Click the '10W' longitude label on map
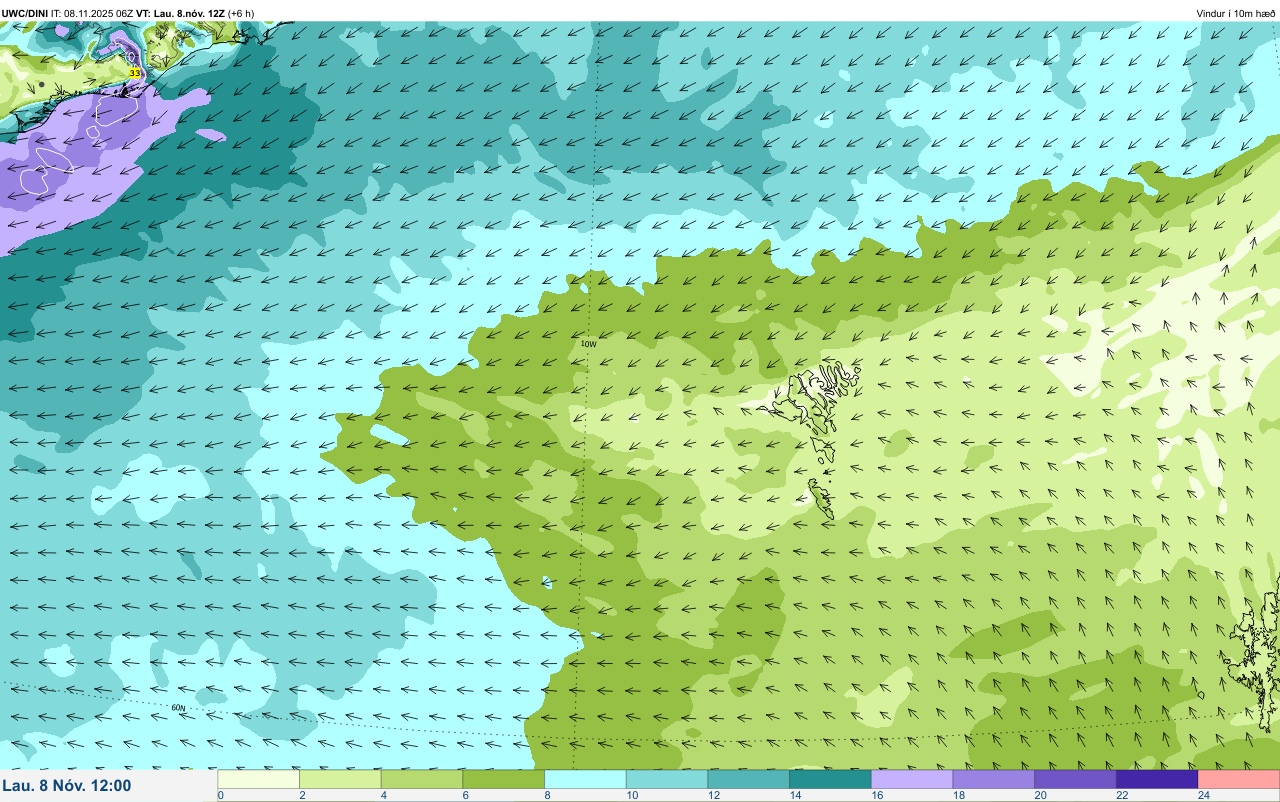Screen dimensions: 1280x802 coord(588,344)
